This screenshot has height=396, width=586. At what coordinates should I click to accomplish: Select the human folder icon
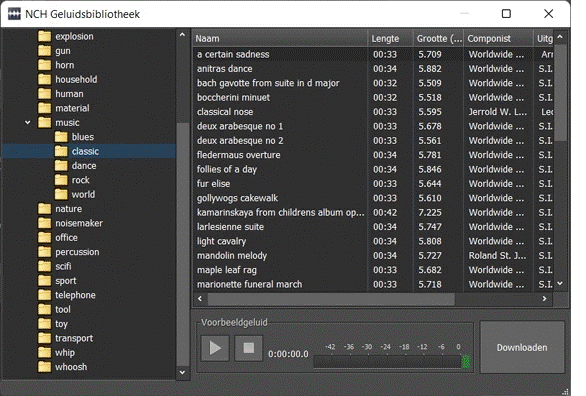[x=44, y=94]
